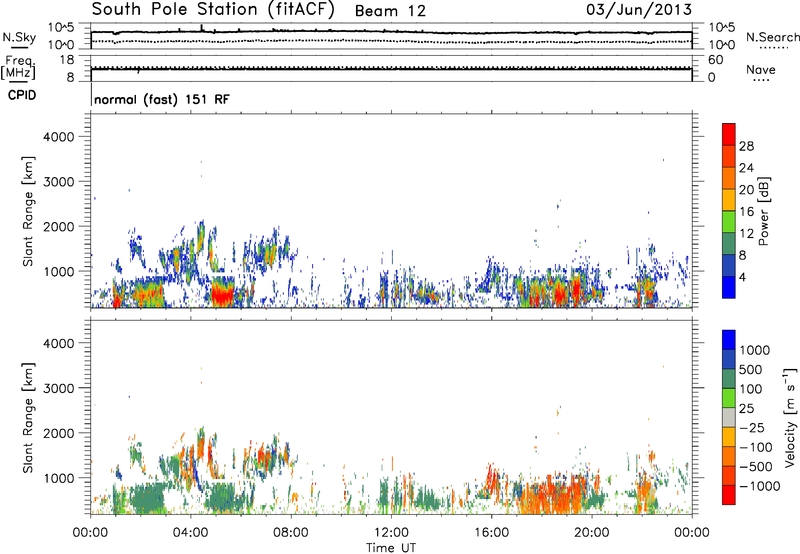800x554 pixels.
Task: Click the 500 tick on Velocity colorbar
Action: [751, 370]
